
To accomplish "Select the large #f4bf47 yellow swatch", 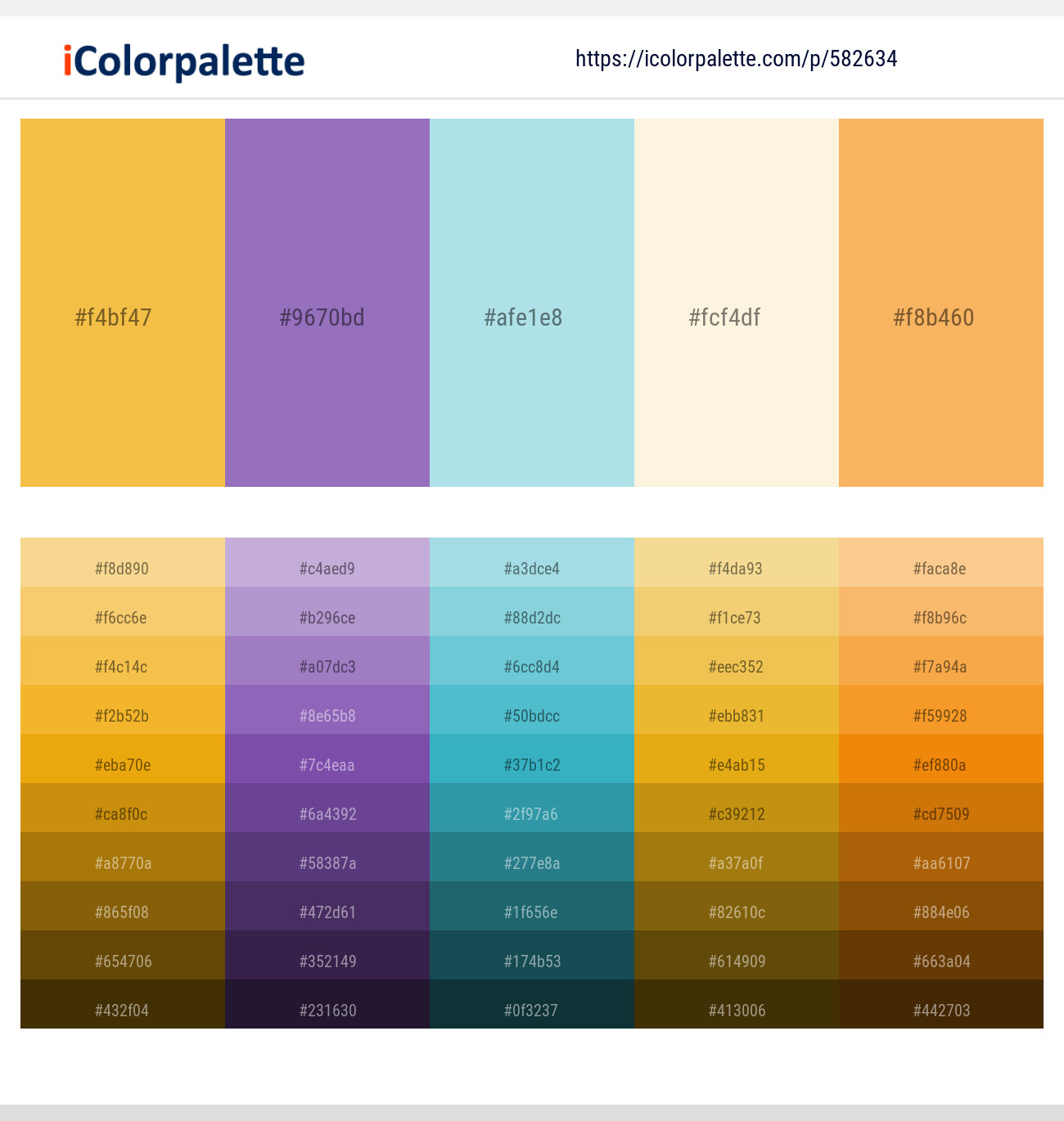I will pos(123,303).
